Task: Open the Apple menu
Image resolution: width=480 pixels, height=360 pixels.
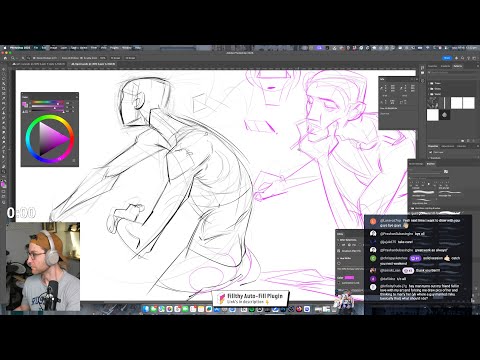Action: click(5, 48)
